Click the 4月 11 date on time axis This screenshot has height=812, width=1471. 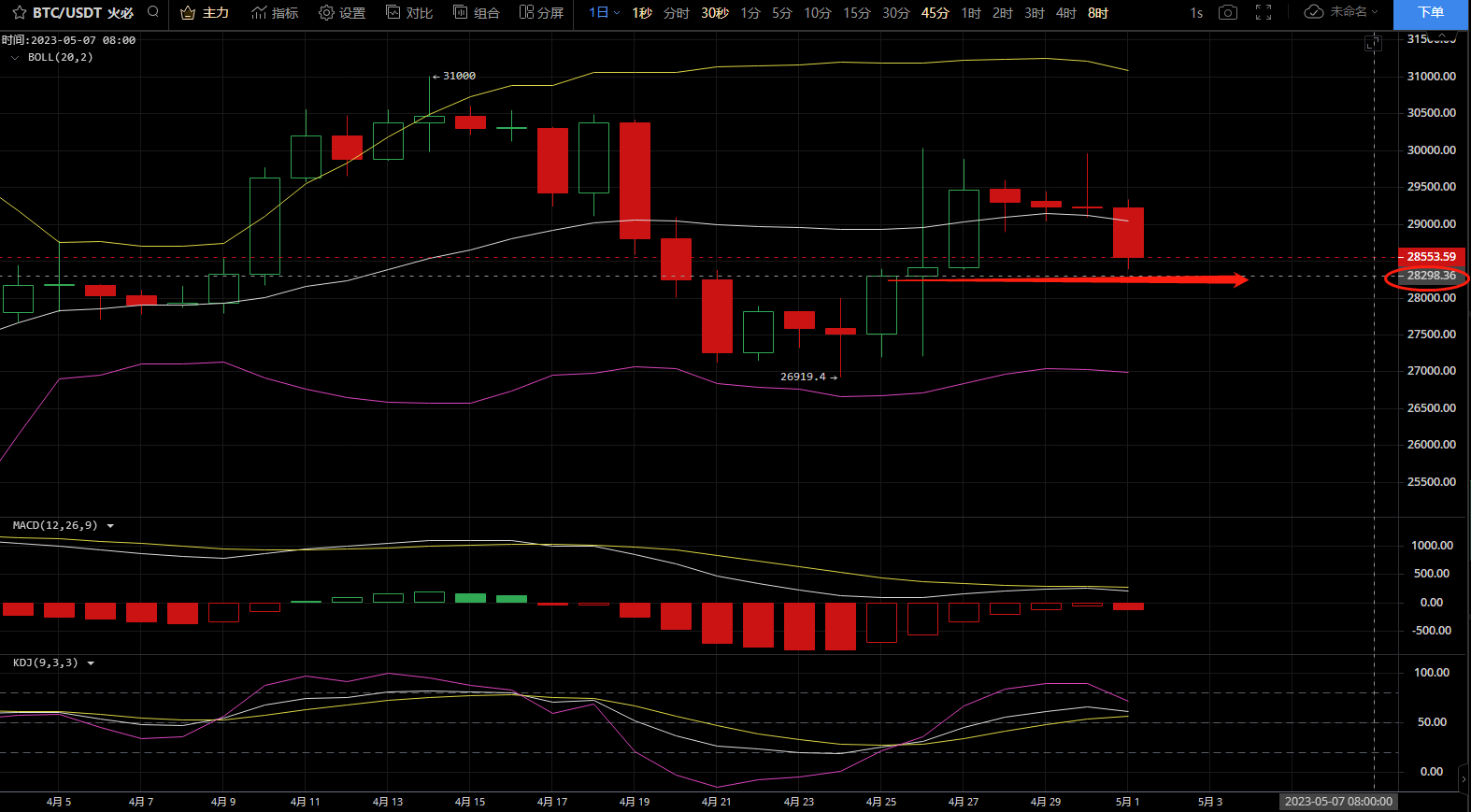pyautogui.click(x=306, y=802)
